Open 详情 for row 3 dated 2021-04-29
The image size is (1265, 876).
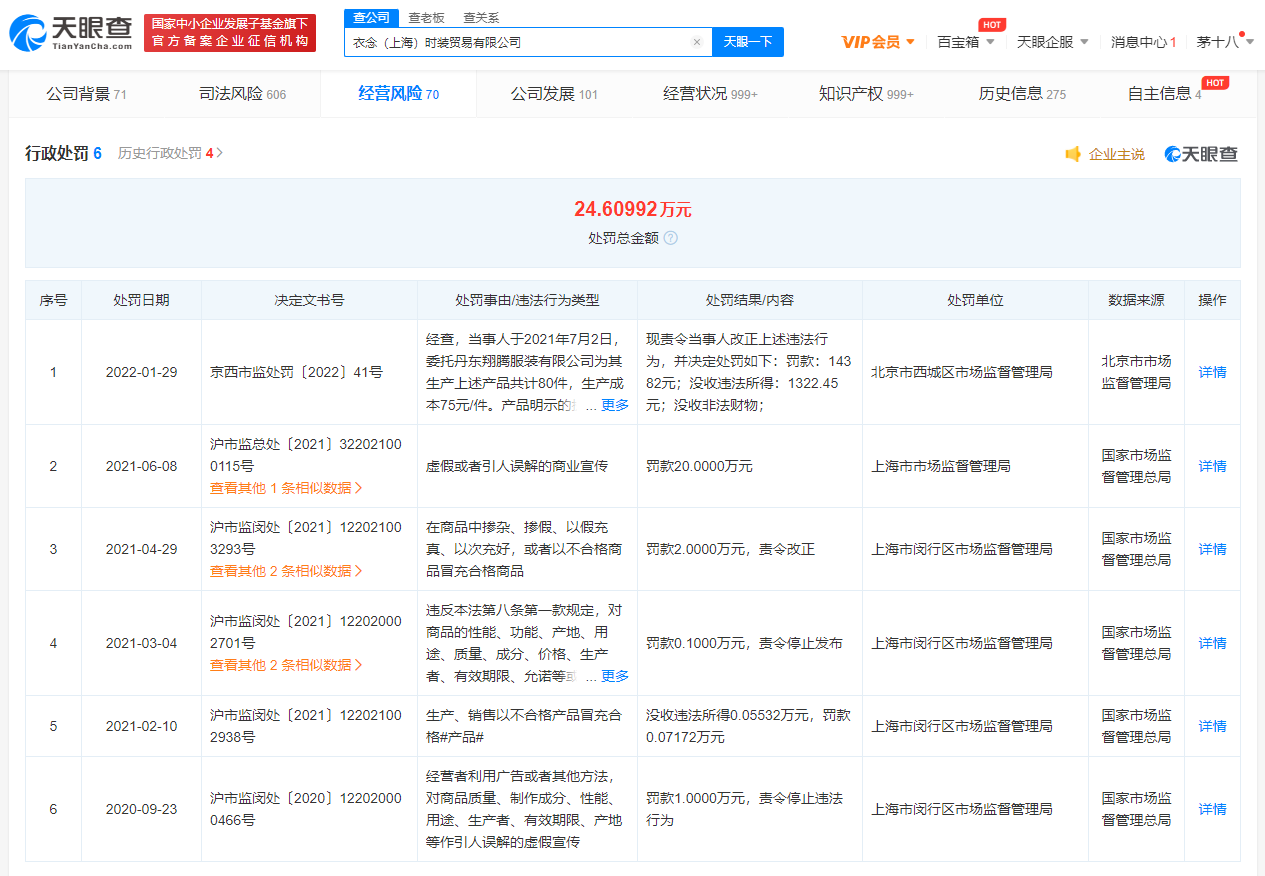click(1212, 549)
